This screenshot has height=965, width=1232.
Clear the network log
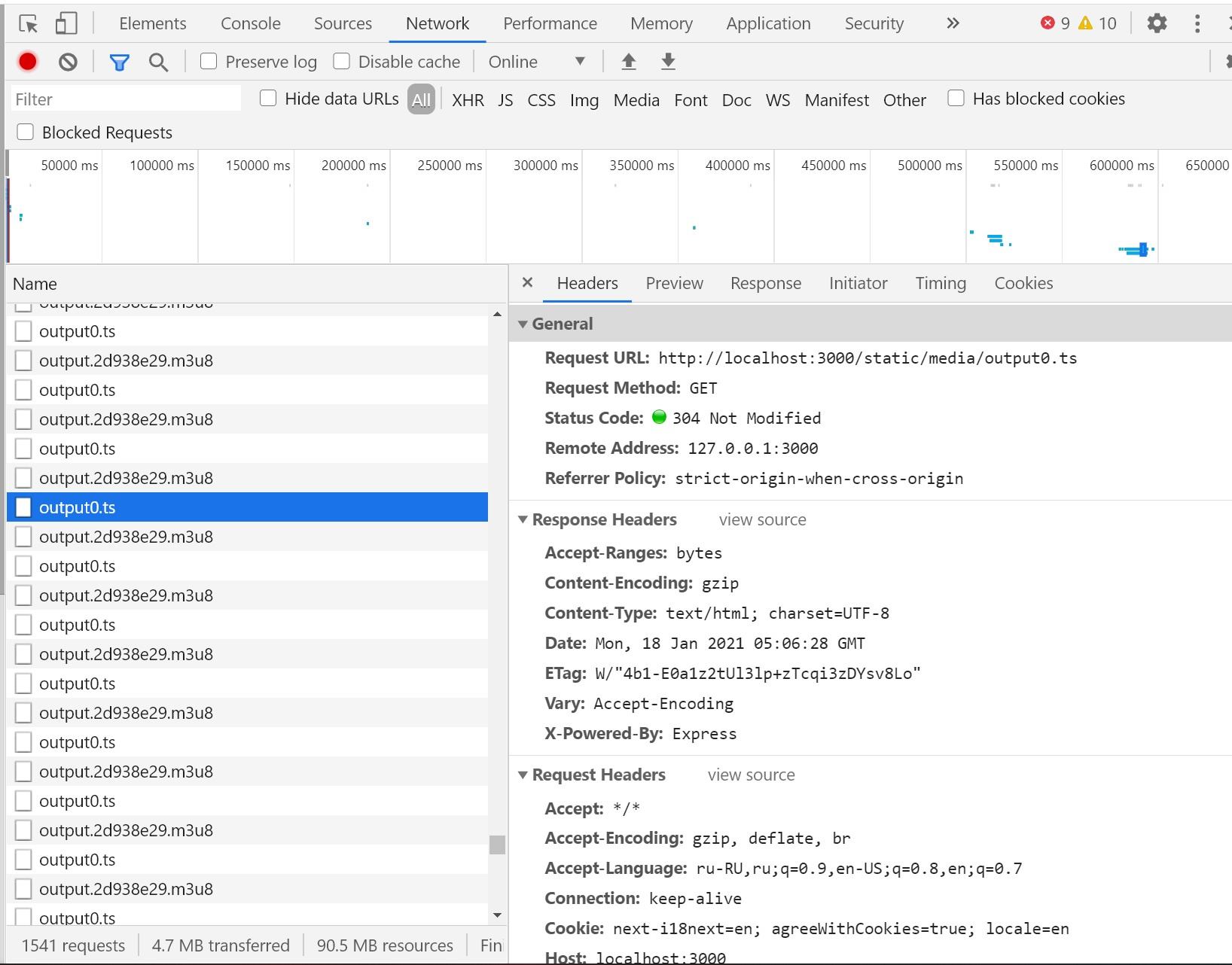[x=68, y=62]
